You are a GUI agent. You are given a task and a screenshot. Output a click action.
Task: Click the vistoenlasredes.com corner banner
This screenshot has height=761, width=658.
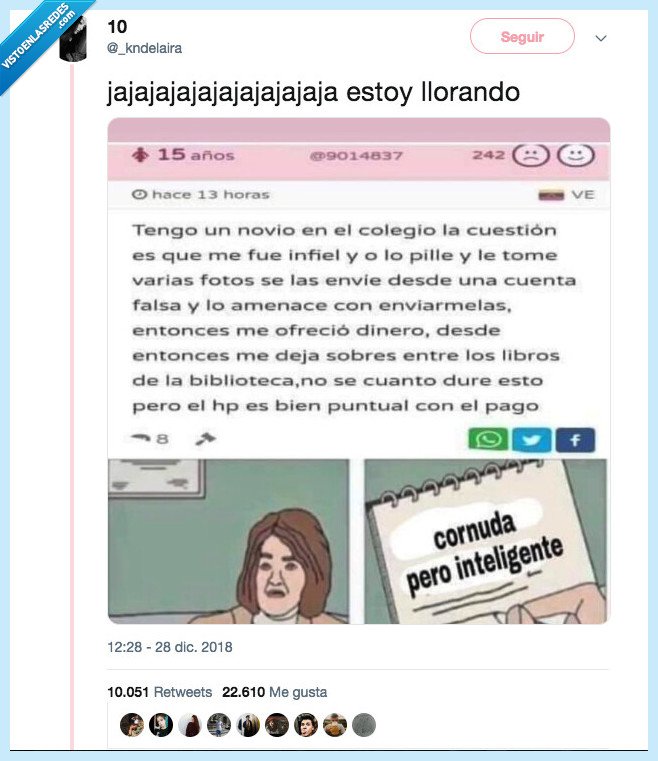pyautogui.click(x=39, y=41)
